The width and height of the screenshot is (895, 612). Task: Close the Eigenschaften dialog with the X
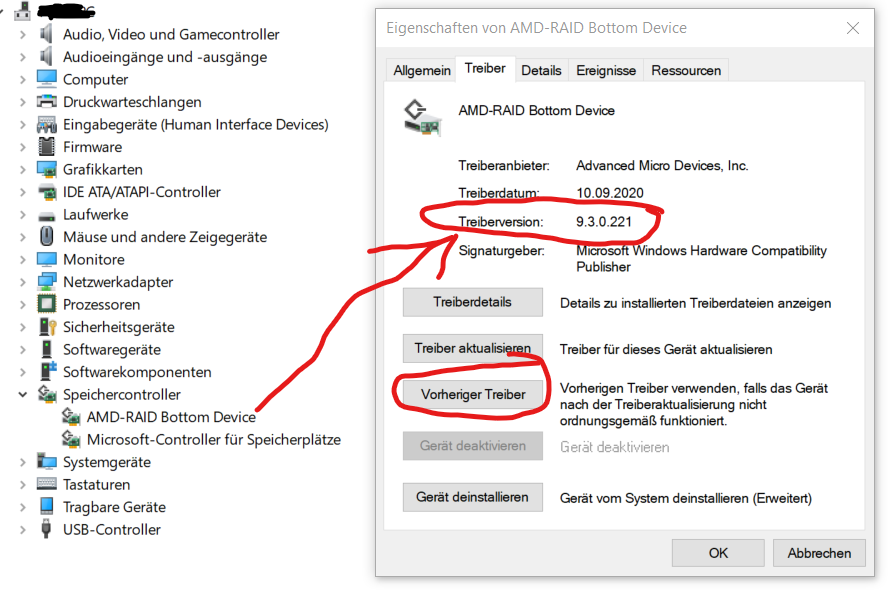tap(853, 28)
